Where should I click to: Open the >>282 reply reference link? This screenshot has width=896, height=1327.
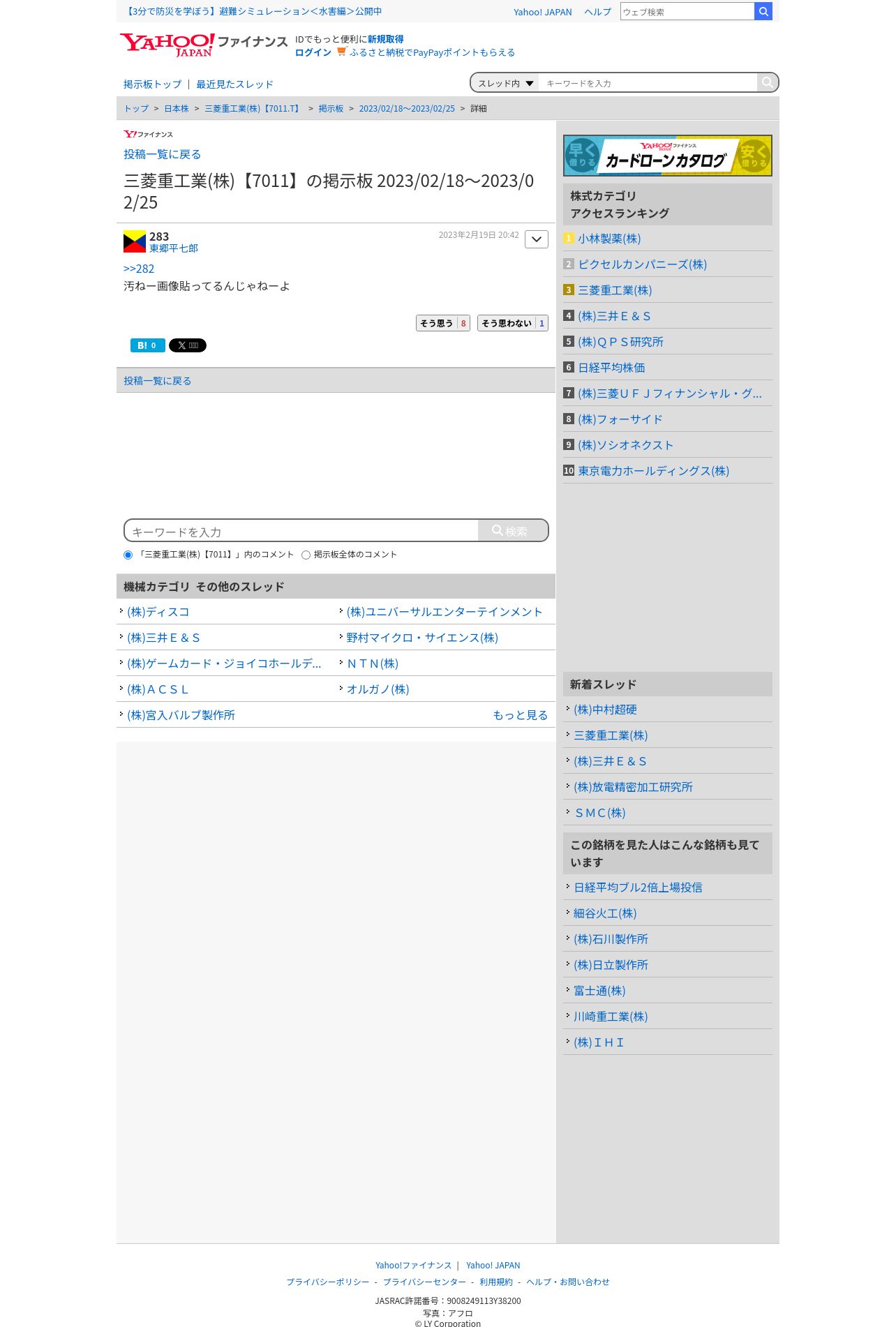tap(139, 269)
